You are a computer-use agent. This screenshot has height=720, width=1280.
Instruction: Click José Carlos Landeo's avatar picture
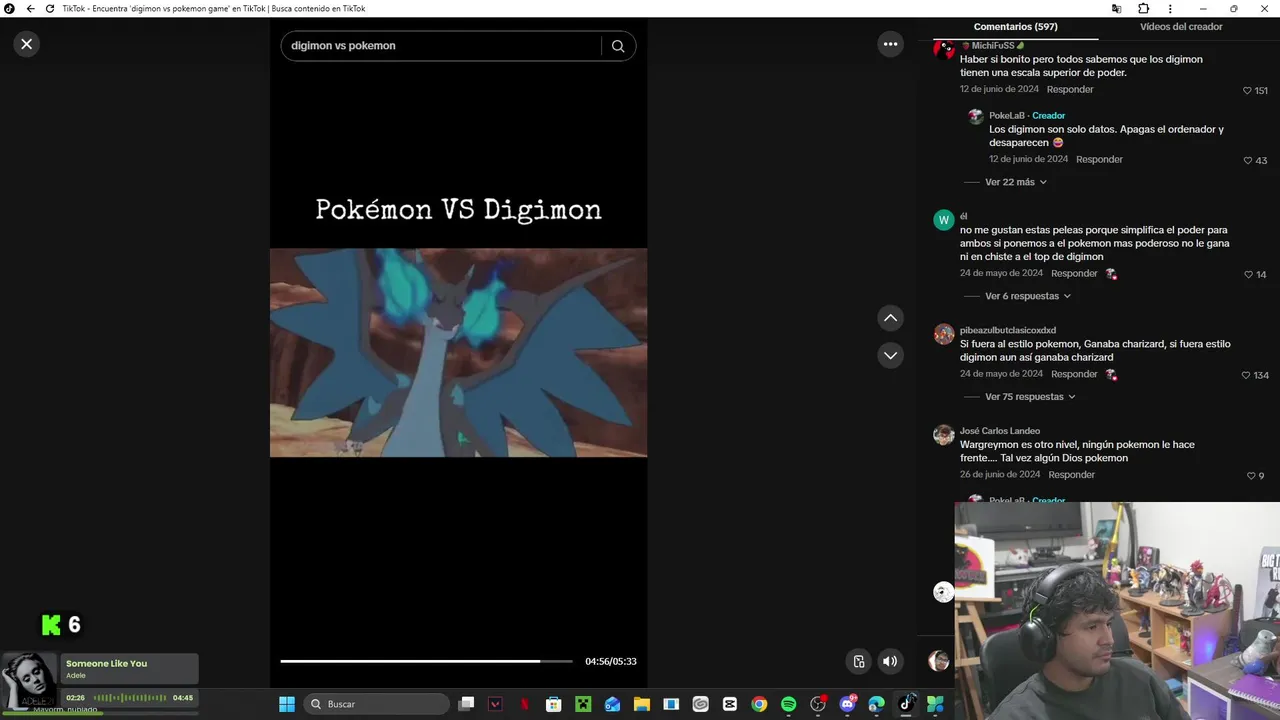click(944, 435)
